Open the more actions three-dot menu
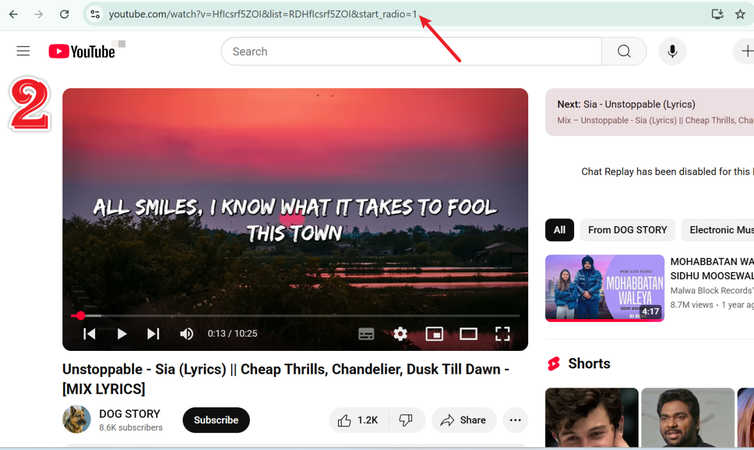The width and height of the screenshot is (754, 450). (515, 420)
